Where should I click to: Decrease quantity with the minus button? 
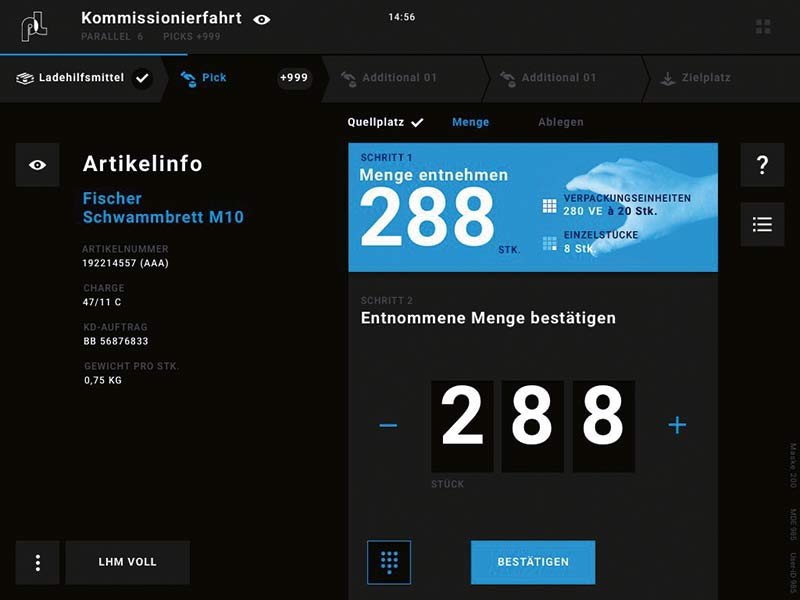click(x=388, y=425)
